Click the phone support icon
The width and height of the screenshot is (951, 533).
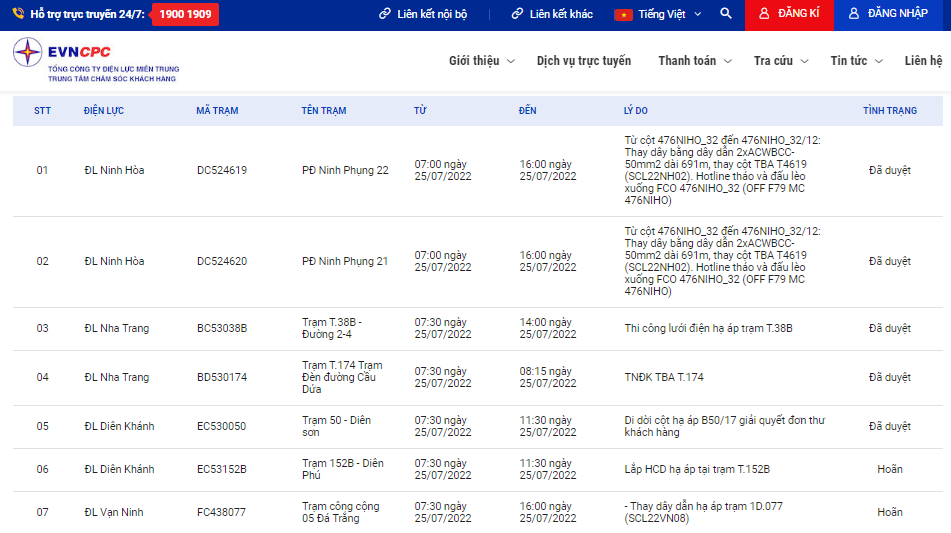18,14
